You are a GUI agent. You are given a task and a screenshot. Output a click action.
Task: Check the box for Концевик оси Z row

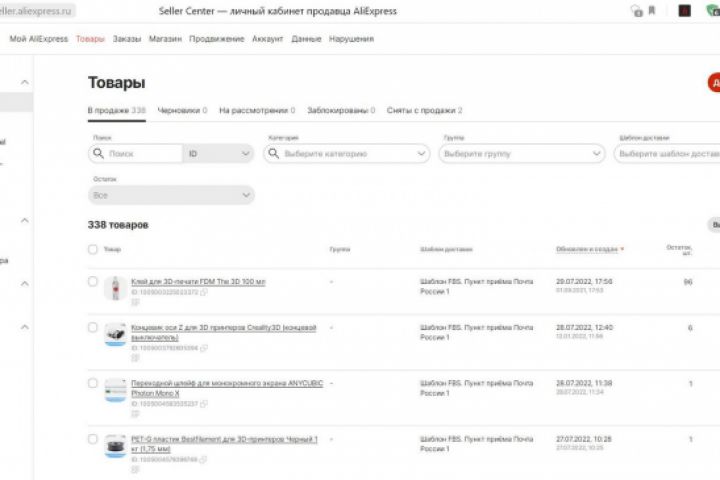click(93, 328)
